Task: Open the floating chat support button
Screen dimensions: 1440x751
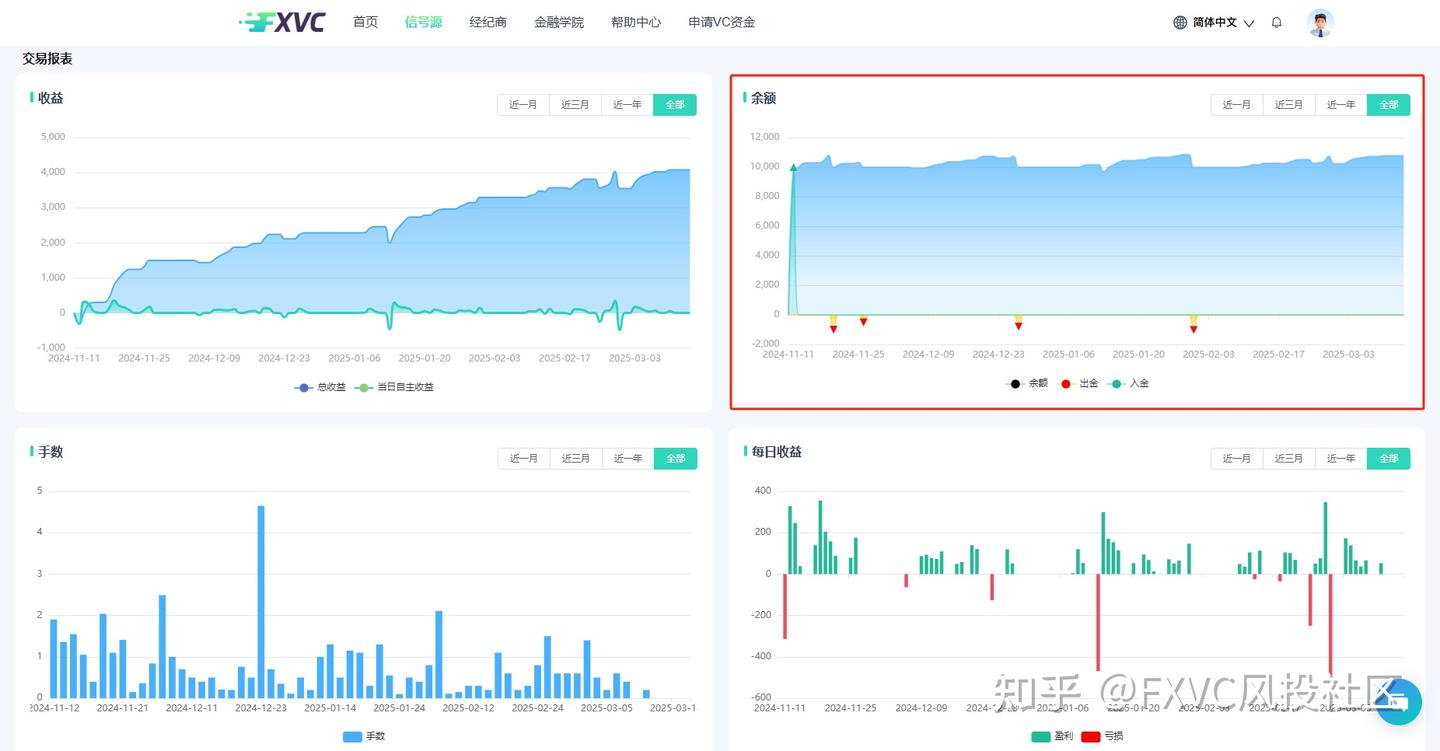Action: (1399, 701)
